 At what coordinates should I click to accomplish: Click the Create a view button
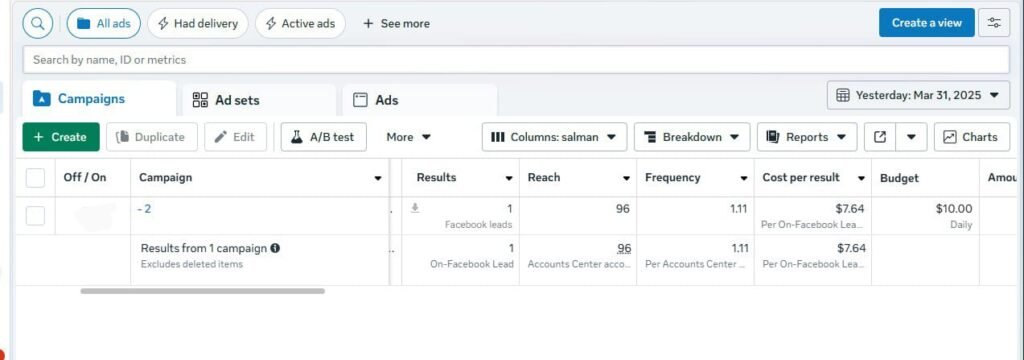[927, 23]
